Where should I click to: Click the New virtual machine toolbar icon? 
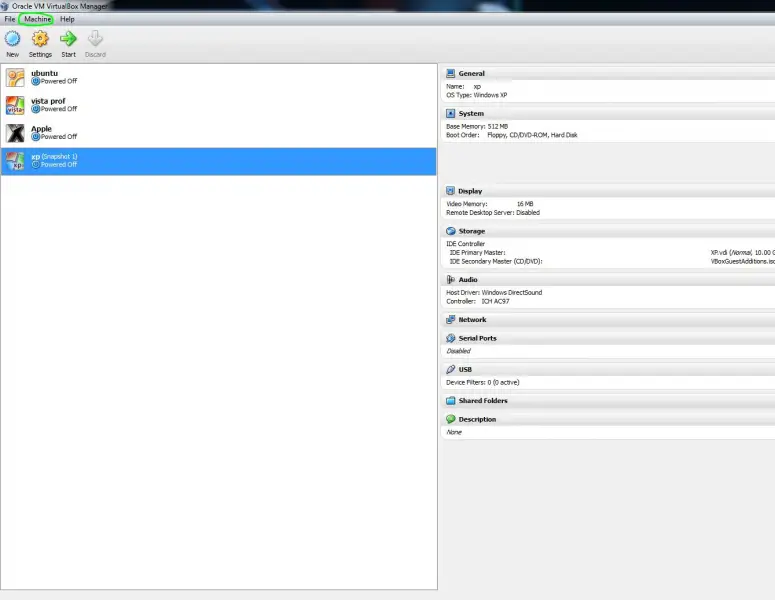click(x=12, y=39)
